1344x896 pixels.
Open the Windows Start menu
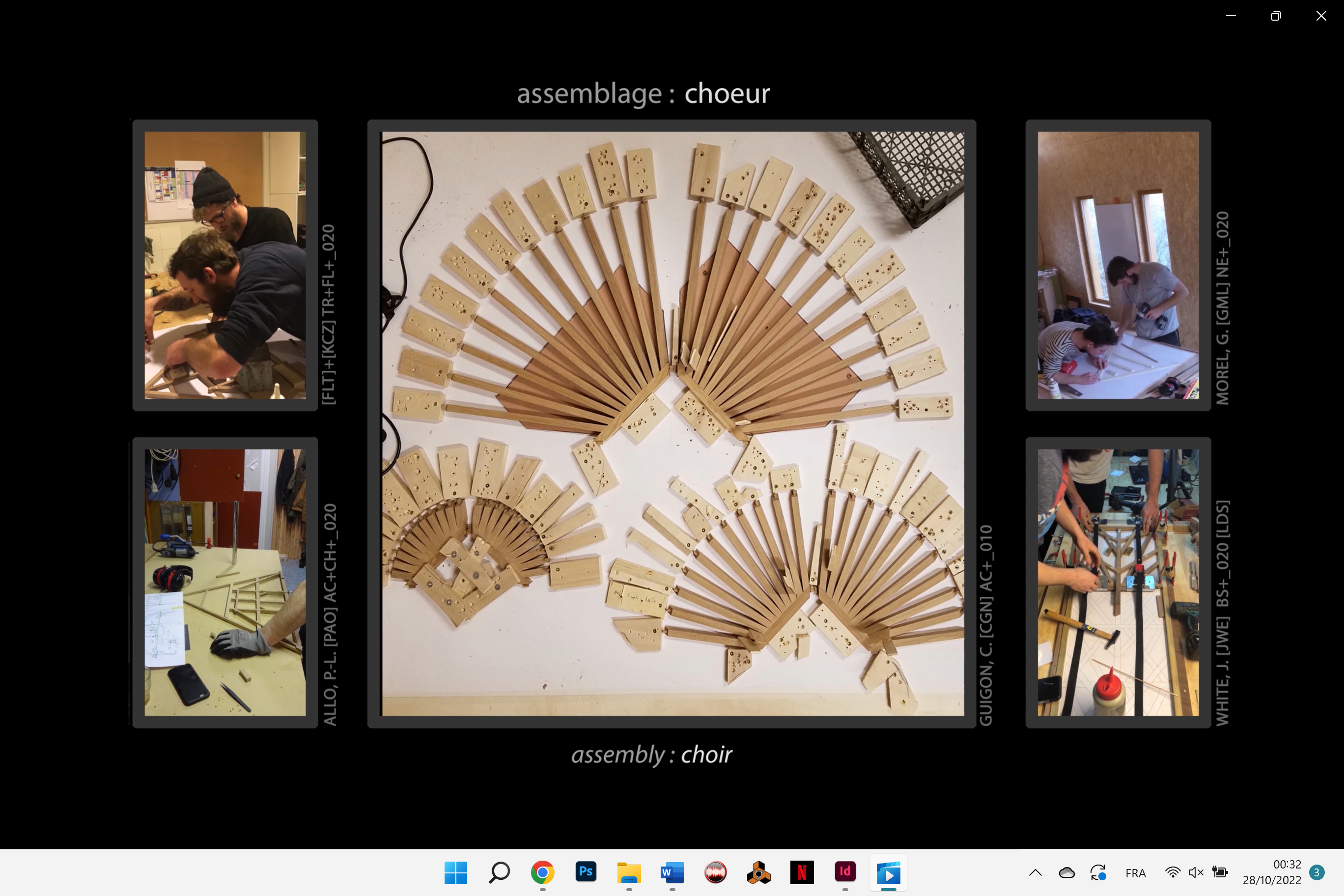pyautogui.click(x=455, y=872)
